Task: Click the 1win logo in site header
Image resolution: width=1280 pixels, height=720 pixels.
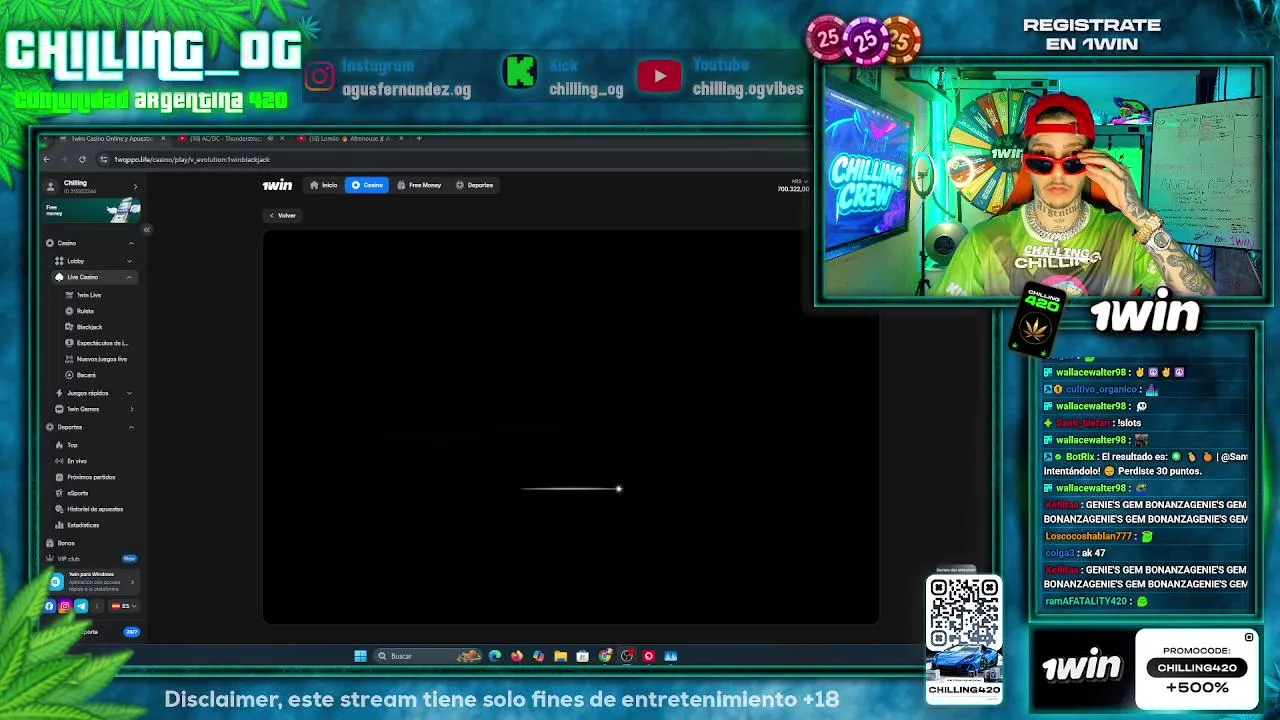Action: click(277, 185)
